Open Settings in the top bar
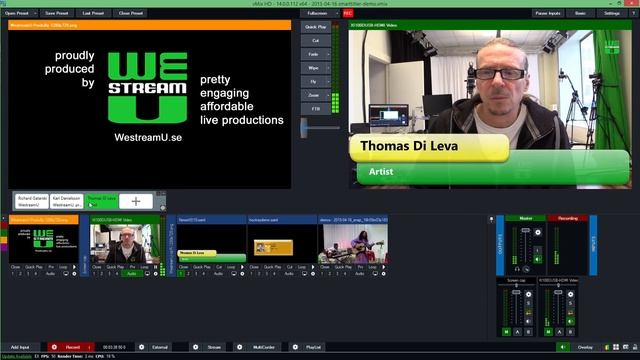This screenshot has height=360, width=640. coord(611,13)
